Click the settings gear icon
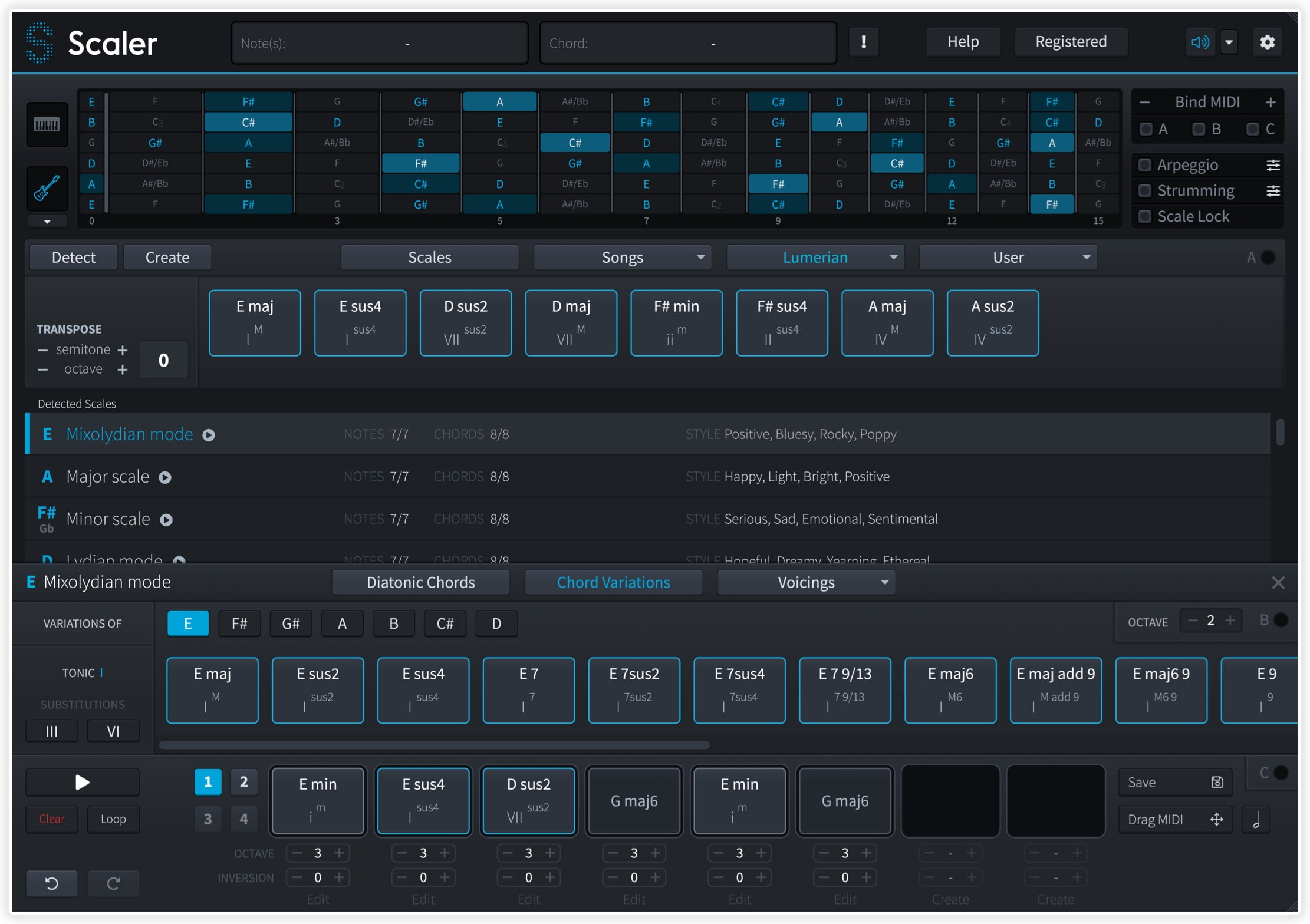This screenshot has width=1310, height=924. pyautogui.click(x=1268, y=40)
